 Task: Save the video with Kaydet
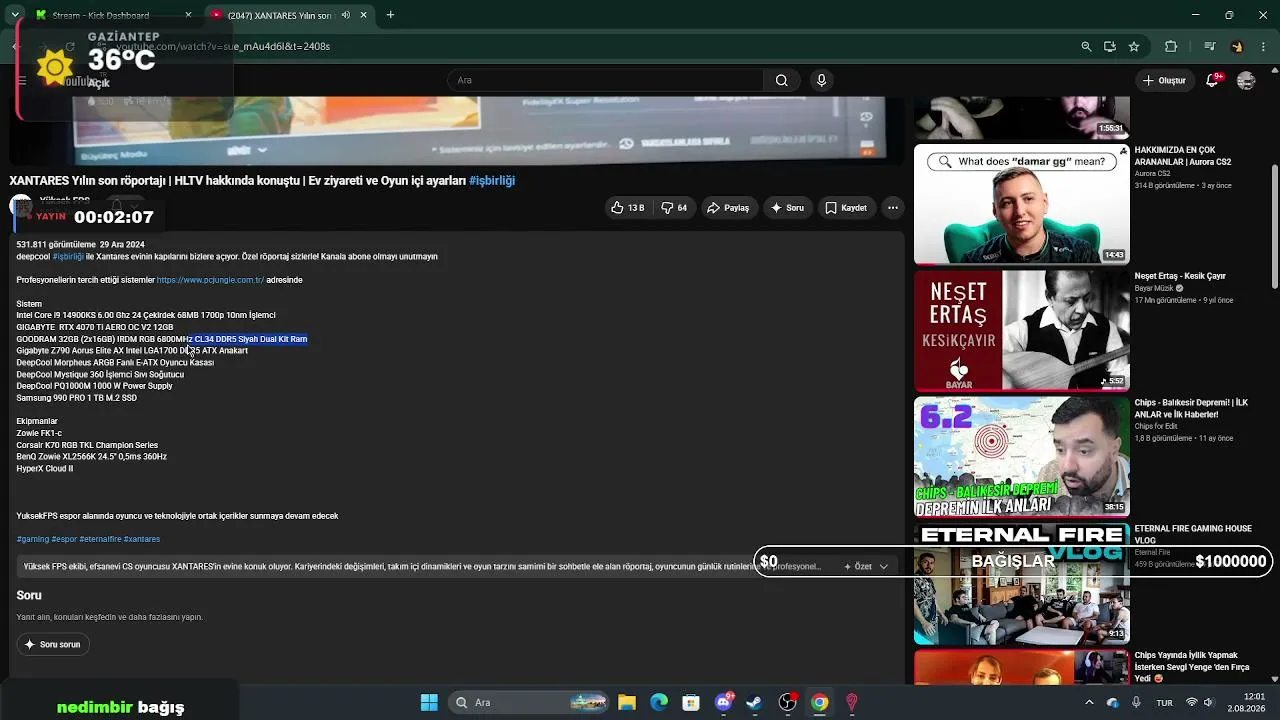pos(846,208)
